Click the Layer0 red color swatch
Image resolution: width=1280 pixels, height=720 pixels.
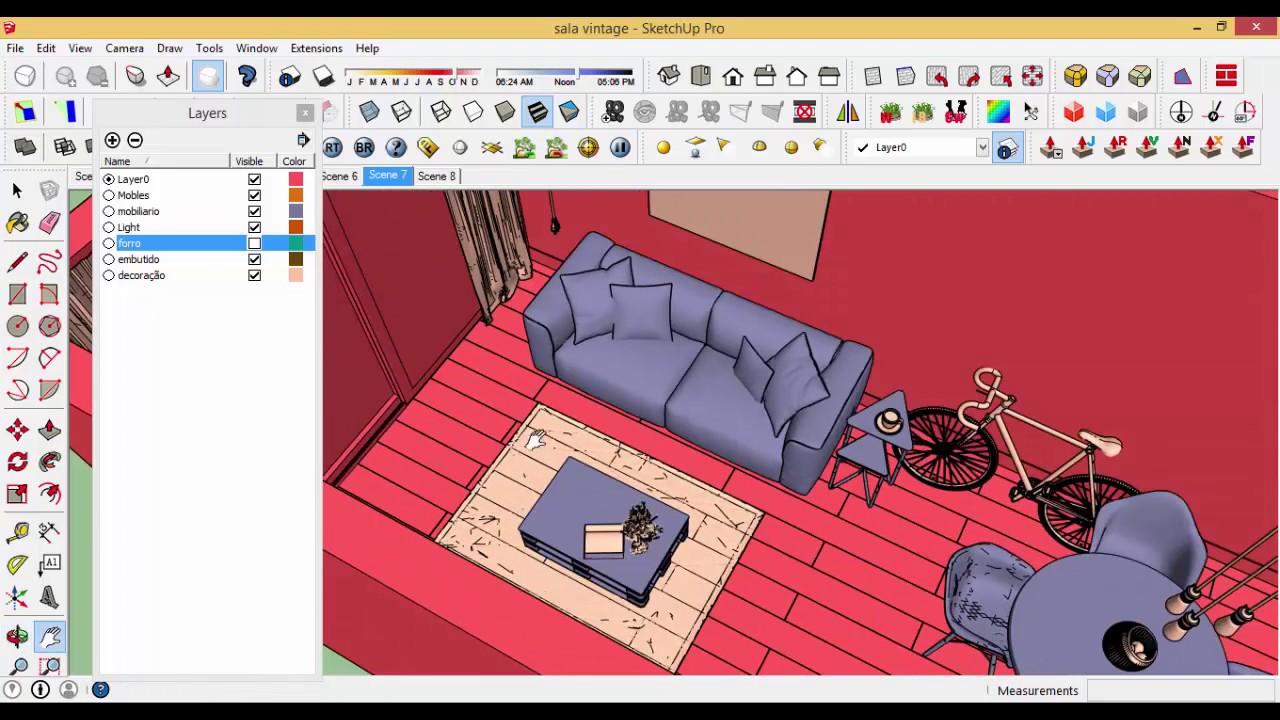click(x=295, y=179)
